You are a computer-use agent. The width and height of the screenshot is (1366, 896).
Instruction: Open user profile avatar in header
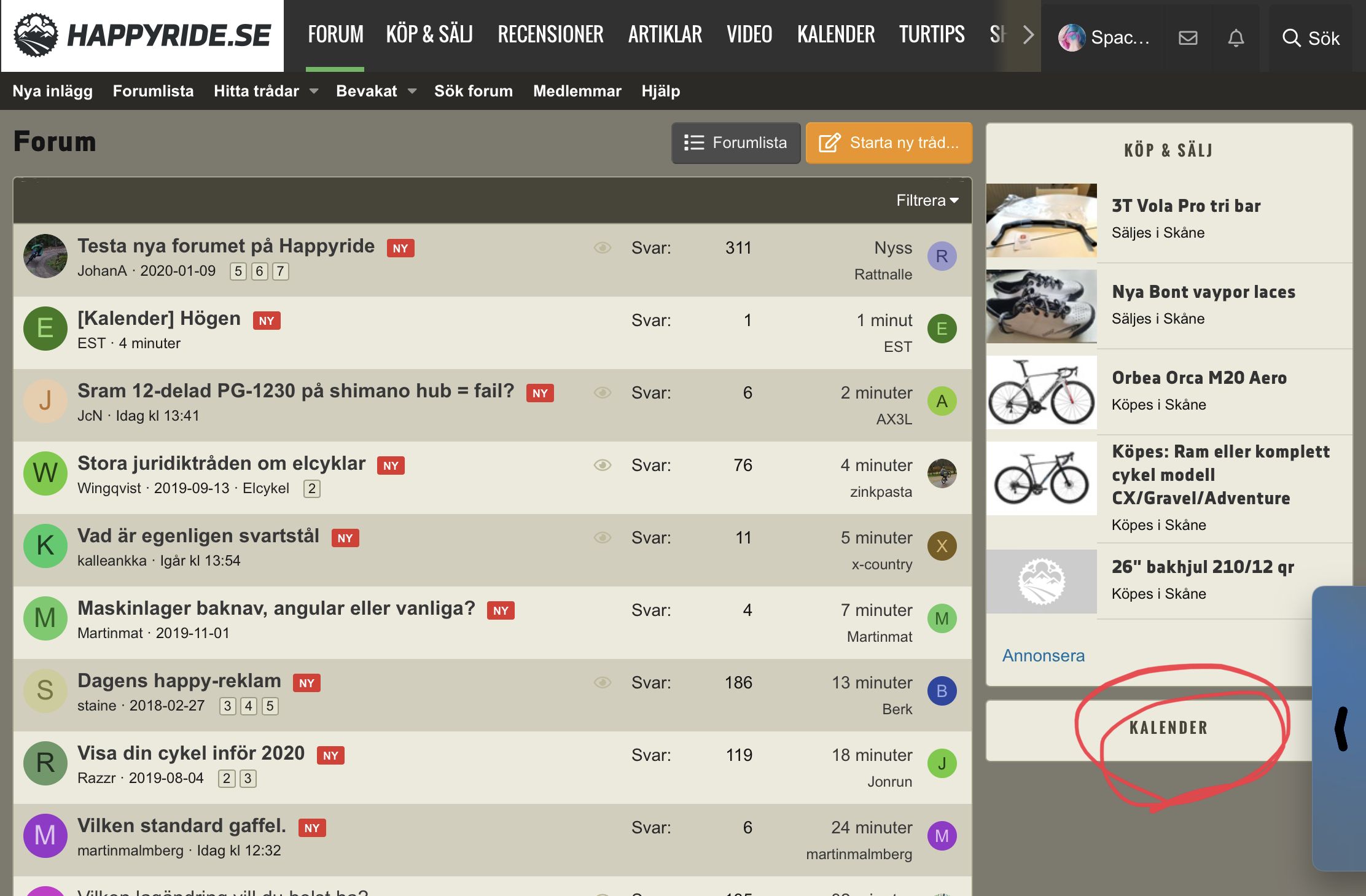[x=1072, y=38]
